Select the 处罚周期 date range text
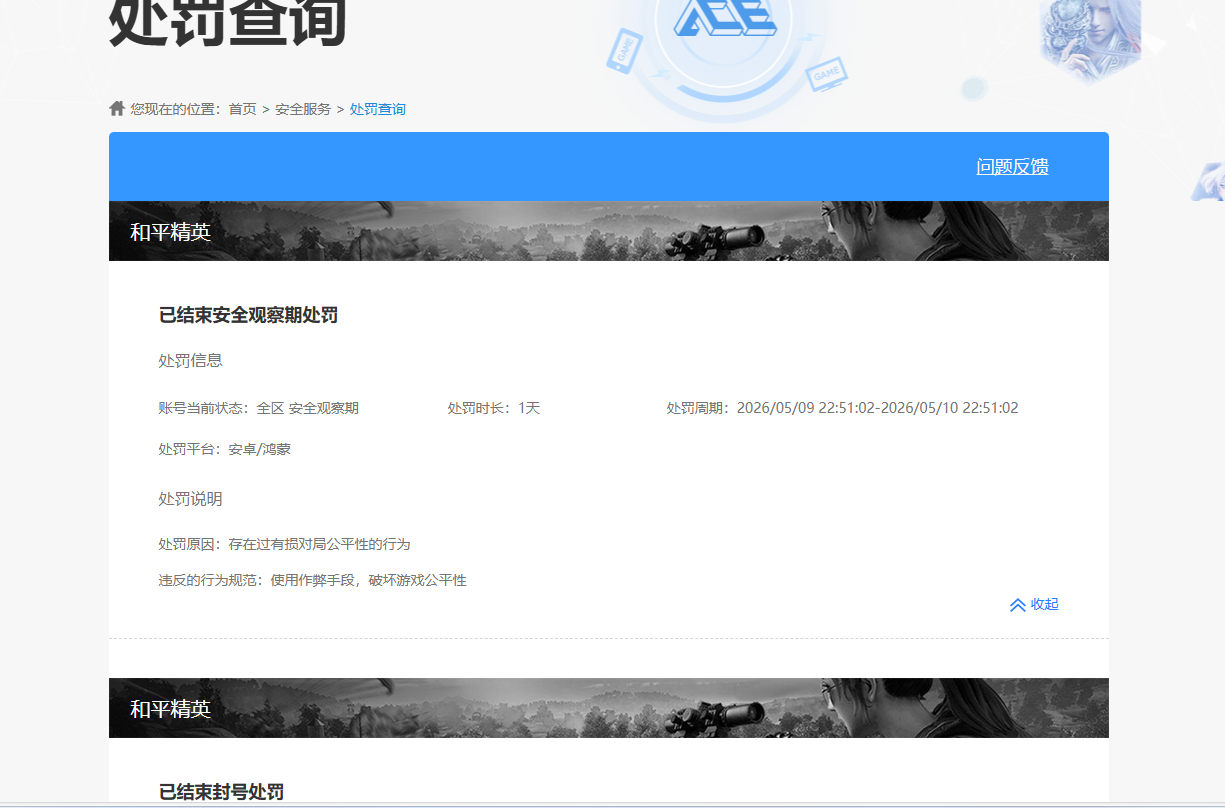The width and height of the screenshot is (1225, 808). pyautogui.click(x=843, y=408)
